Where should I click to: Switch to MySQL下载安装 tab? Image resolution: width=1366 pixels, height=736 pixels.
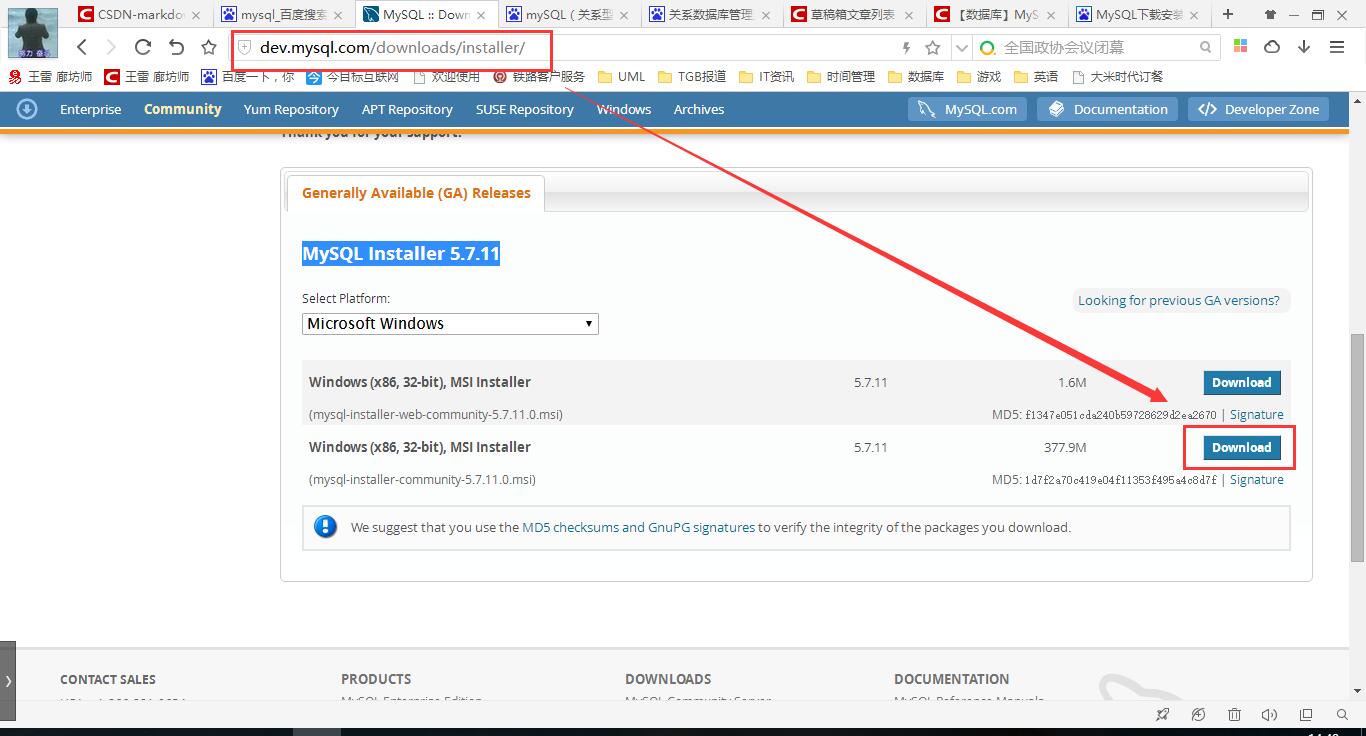tap(1138, 14)
